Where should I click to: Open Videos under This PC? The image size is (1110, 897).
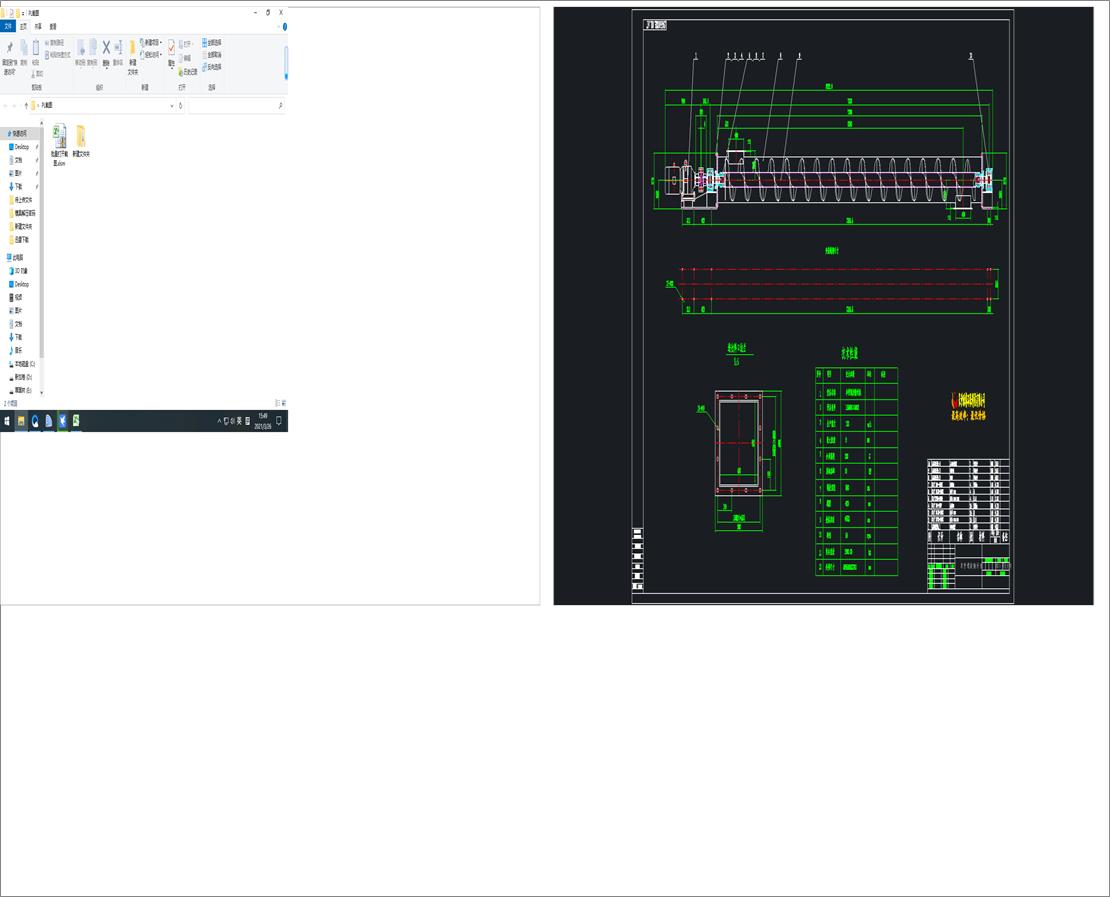pos(18,297)
